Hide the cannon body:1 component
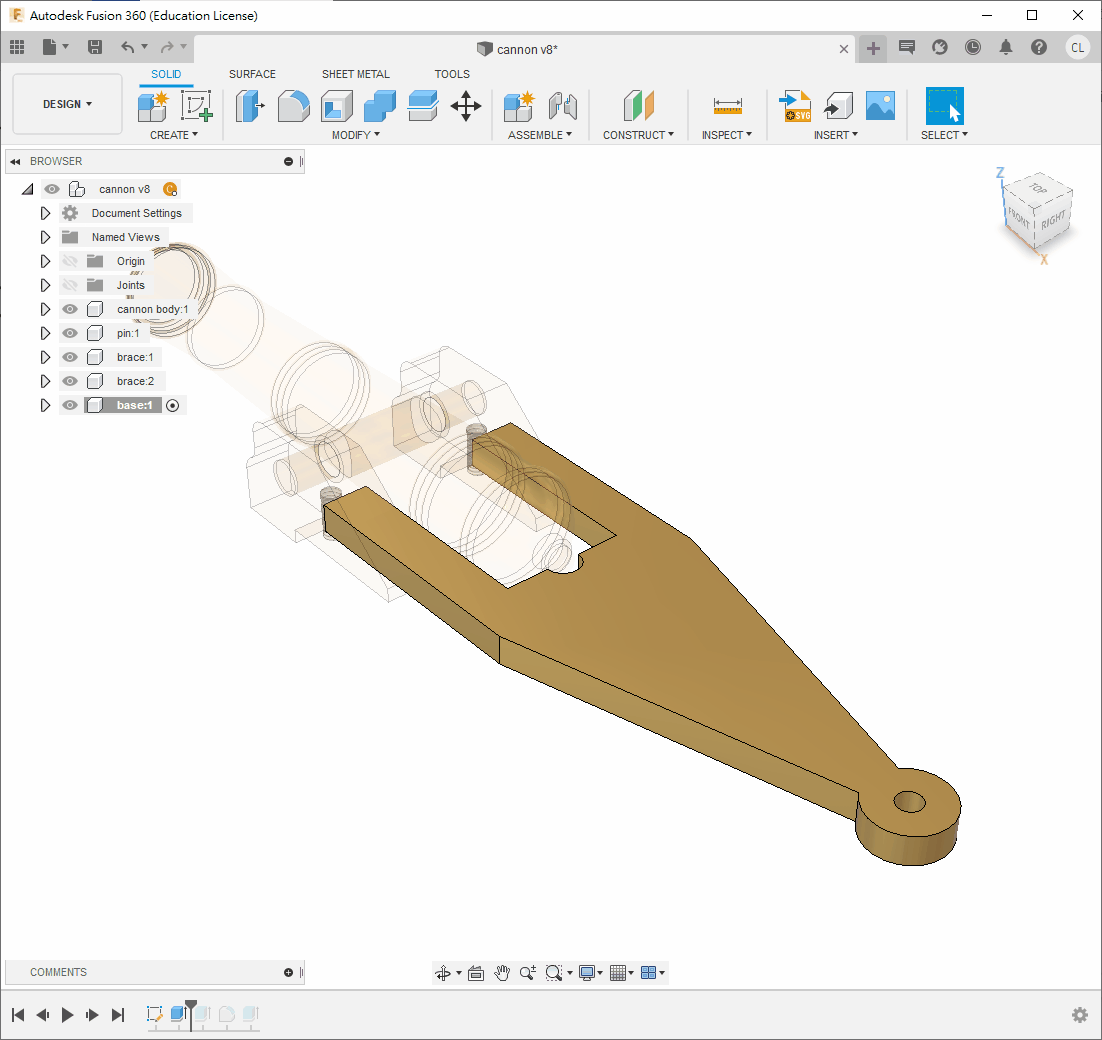 [x=70, y=309]
